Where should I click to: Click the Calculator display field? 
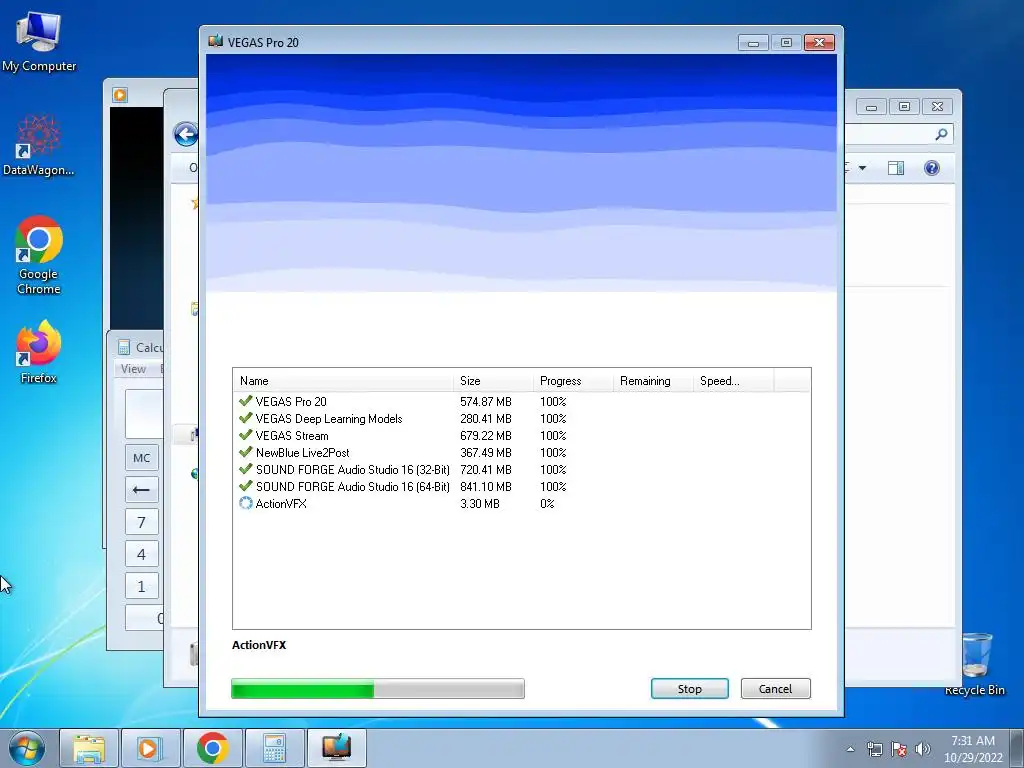[x=144, y=414]
